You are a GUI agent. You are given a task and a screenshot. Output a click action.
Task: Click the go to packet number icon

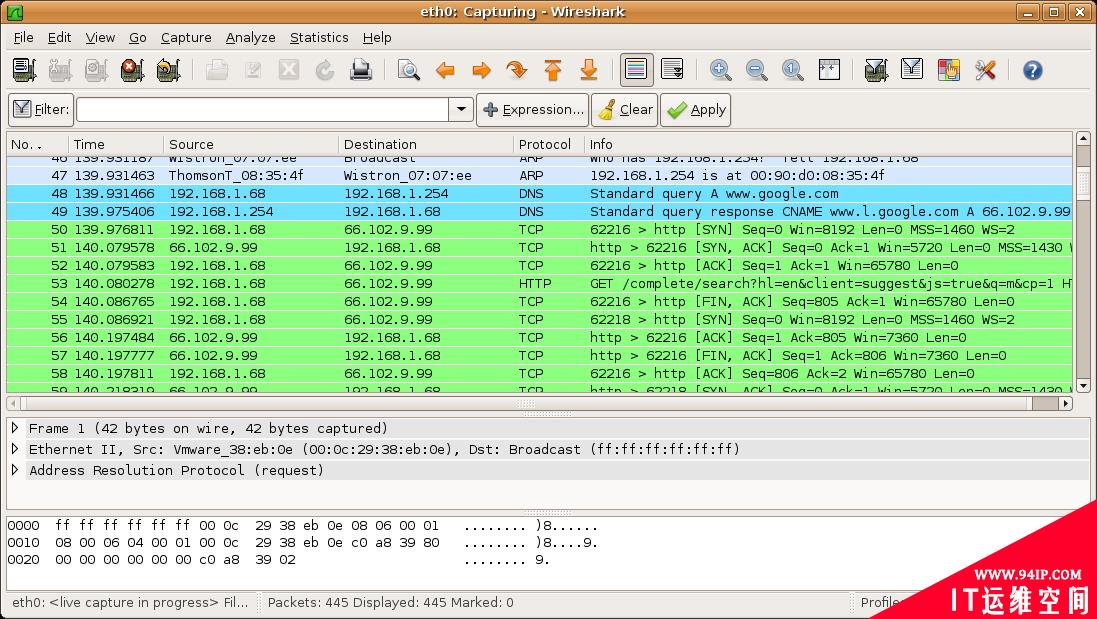(517, 70)
